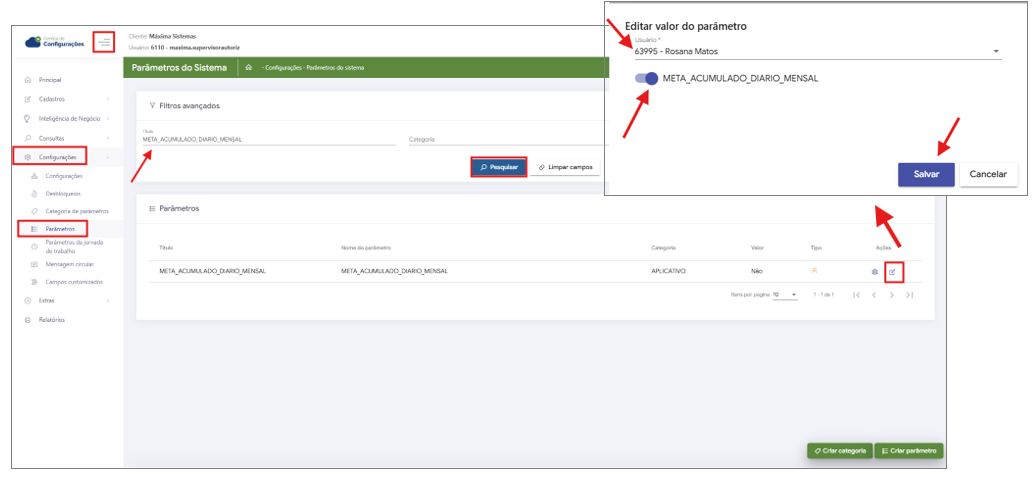Click the Filtros avançados funnel icon
This screenshot has width=1036, height=481.
153,106
